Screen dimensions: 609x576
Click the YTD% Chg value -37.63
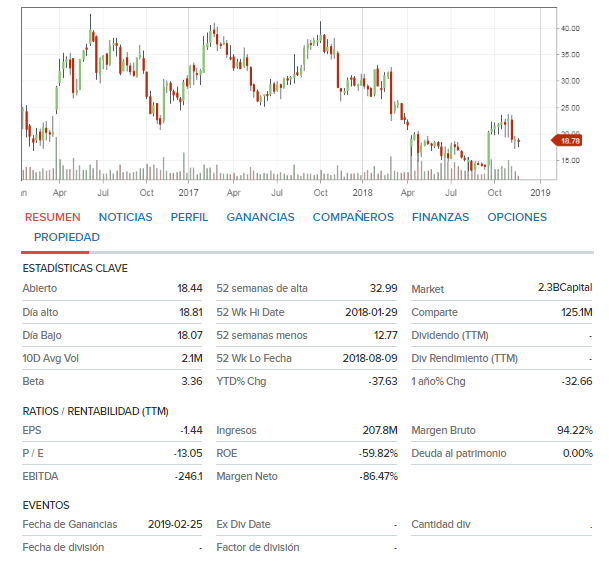[x=383, y=381]
